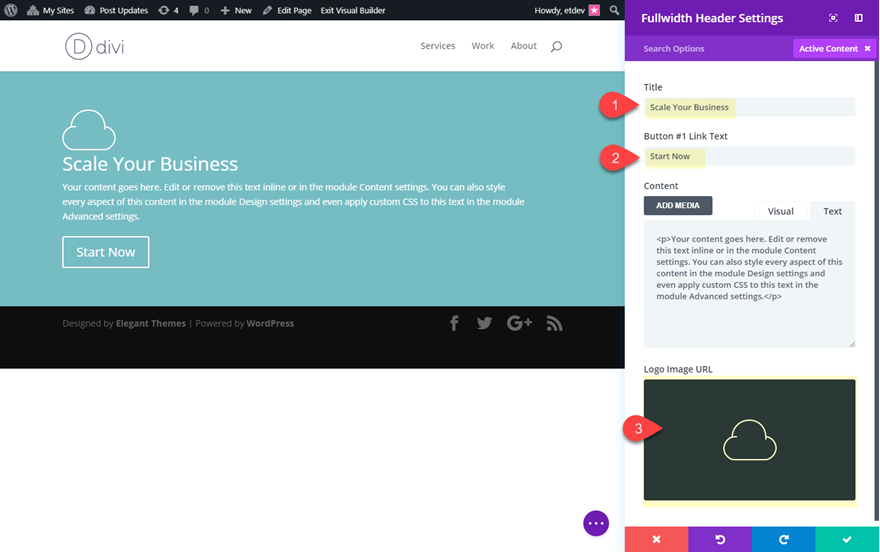Click the purple undo button

[720, 539]
